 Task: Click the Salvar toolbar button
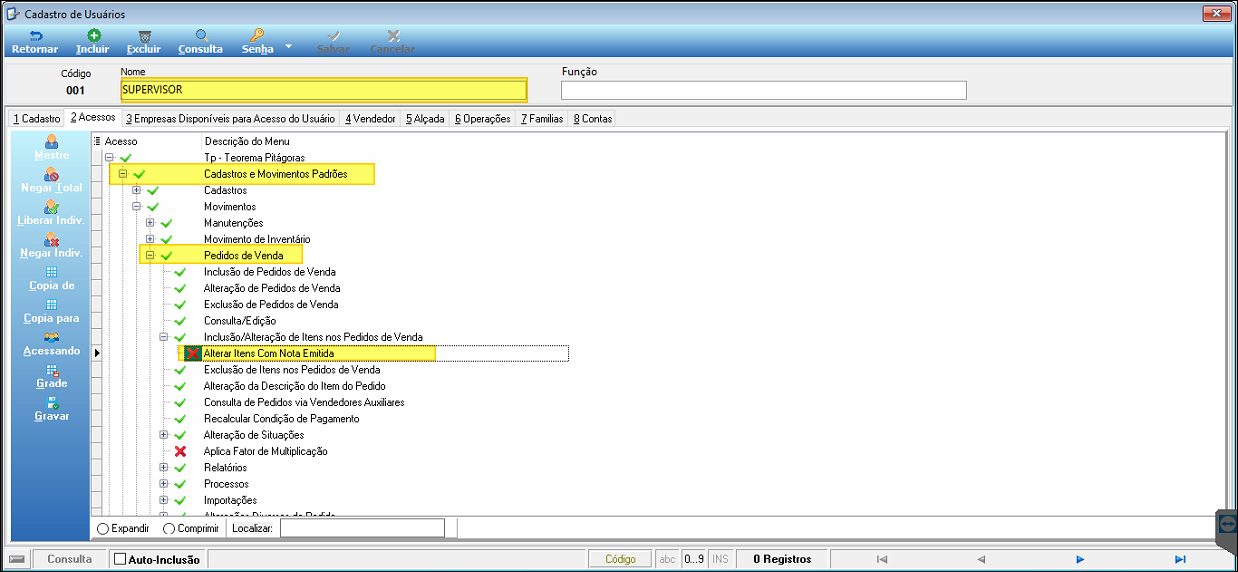coord(333,42)
